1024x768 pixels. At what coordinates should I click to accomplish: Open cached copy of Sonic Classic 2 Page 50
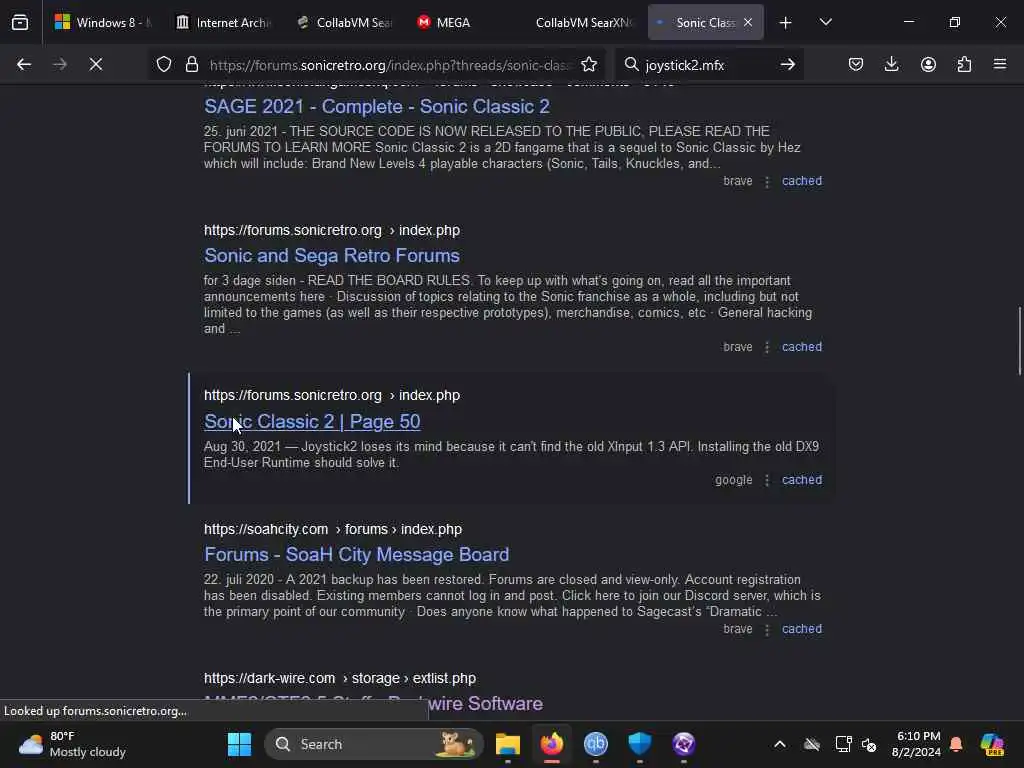(x=802, y=479)
